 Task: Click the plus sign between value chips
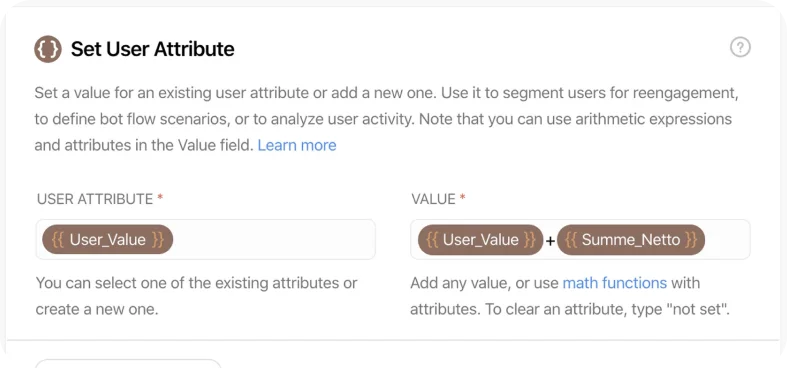point(550,241)
